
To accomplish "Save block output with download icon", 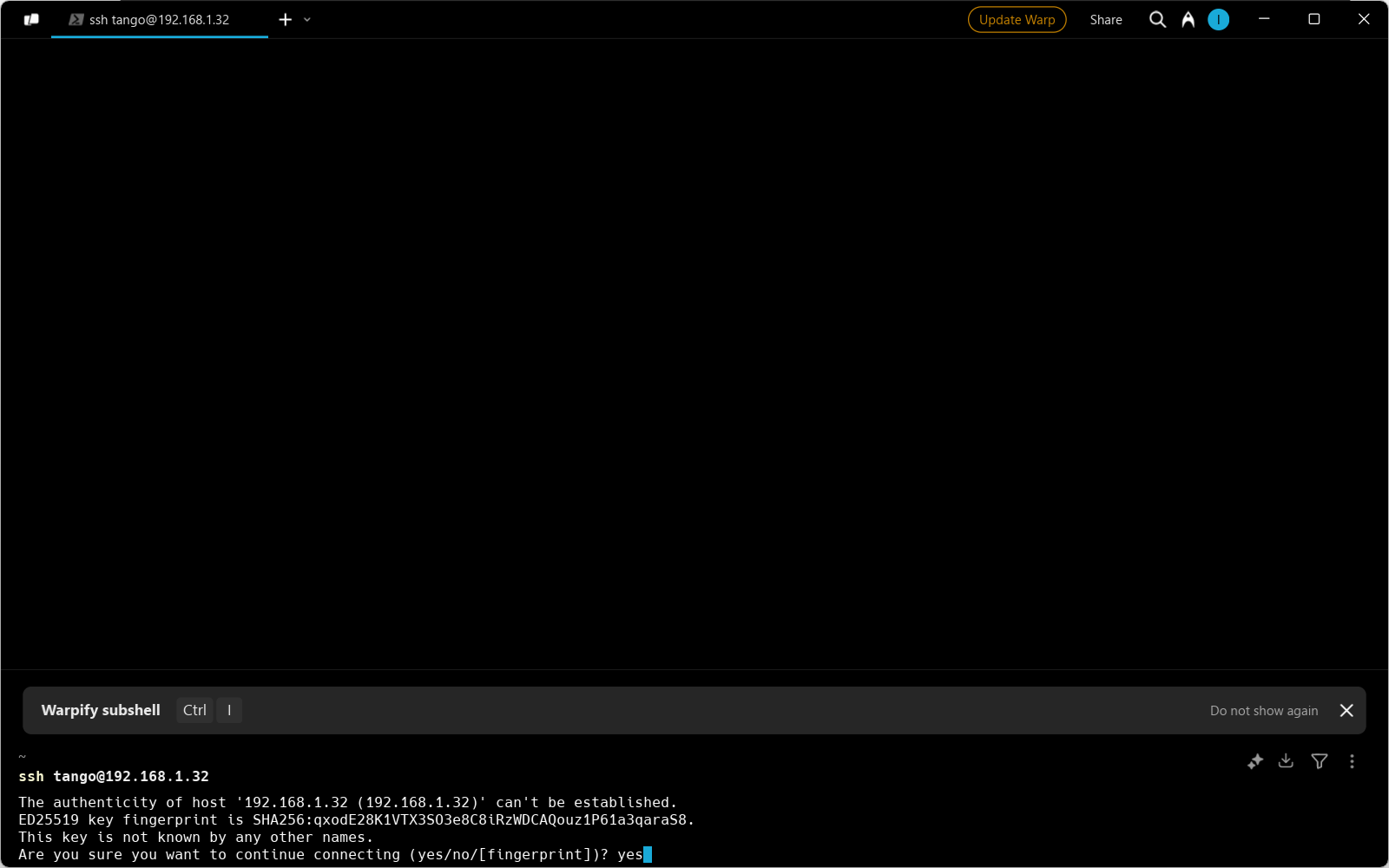I will tap(1287, 761).
